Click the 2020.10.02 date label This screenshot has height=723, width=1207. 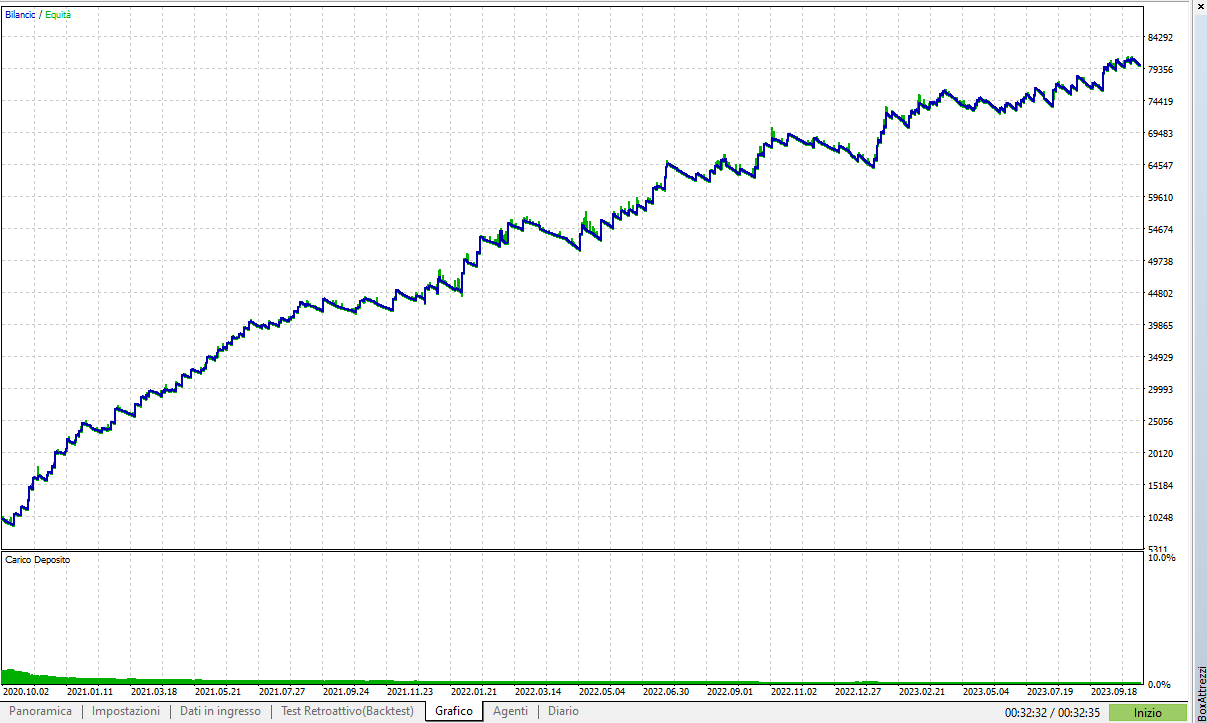pos(26,691)
